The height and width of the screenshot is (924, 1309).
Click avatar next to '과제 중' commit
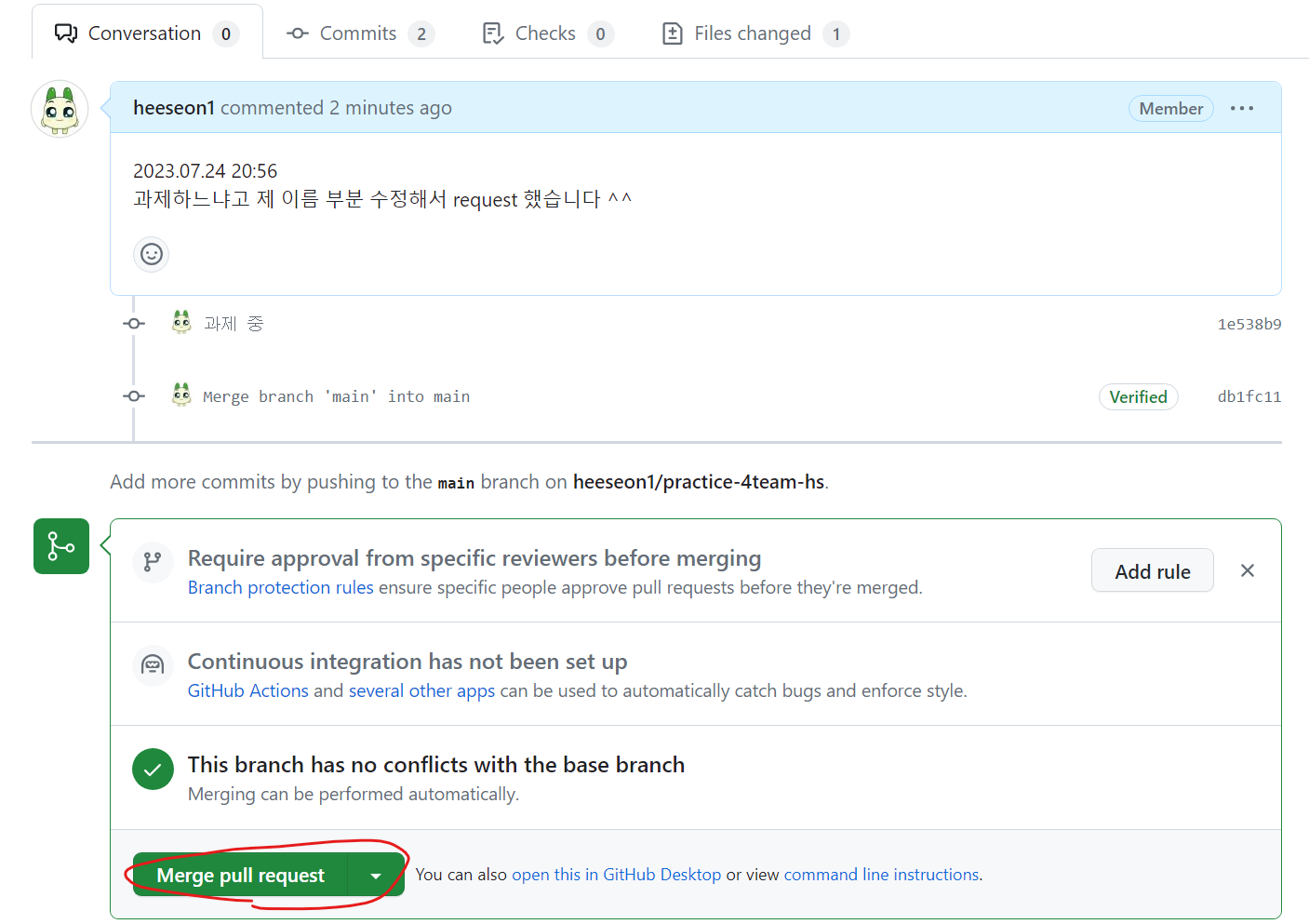181,323
